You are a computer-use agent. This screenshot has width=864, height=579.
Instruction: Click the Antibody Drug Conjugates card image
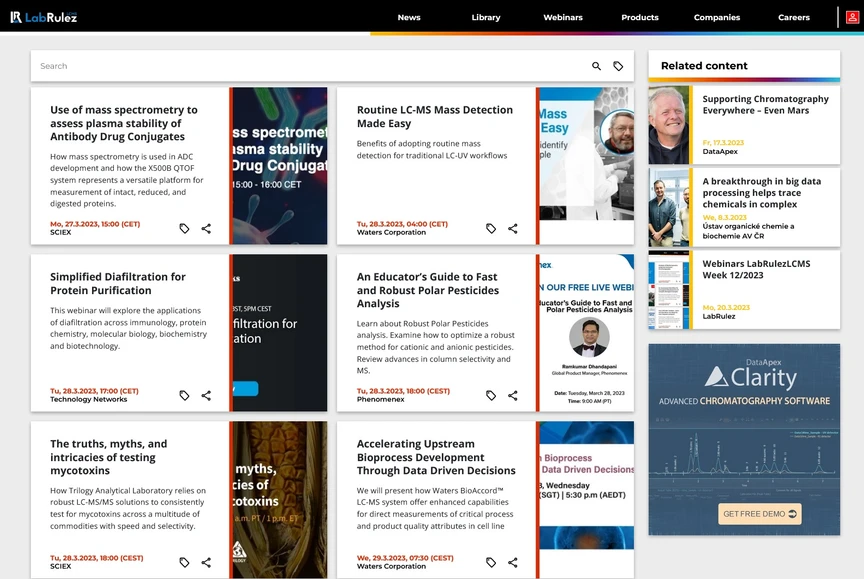[280, 166]
